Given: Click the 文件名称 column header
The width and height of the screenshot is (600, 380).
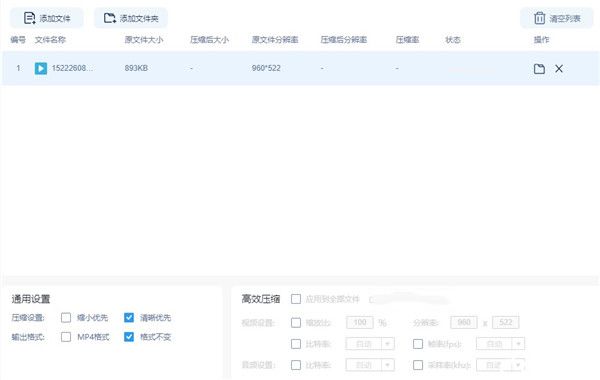Looking at the screenshot, I should pyautogui.click(x=50, y=39).
